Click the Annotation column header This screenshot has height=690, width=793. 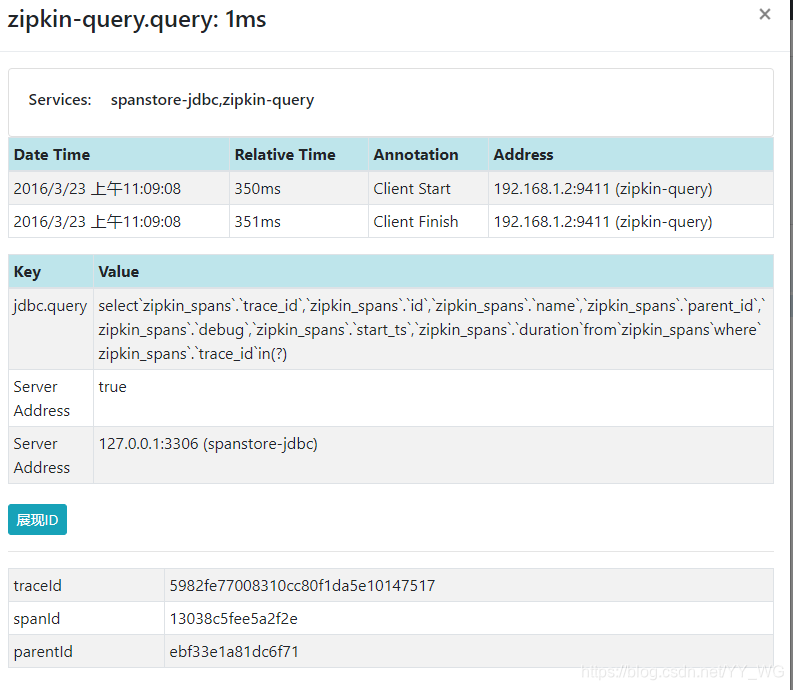[428, 154]
